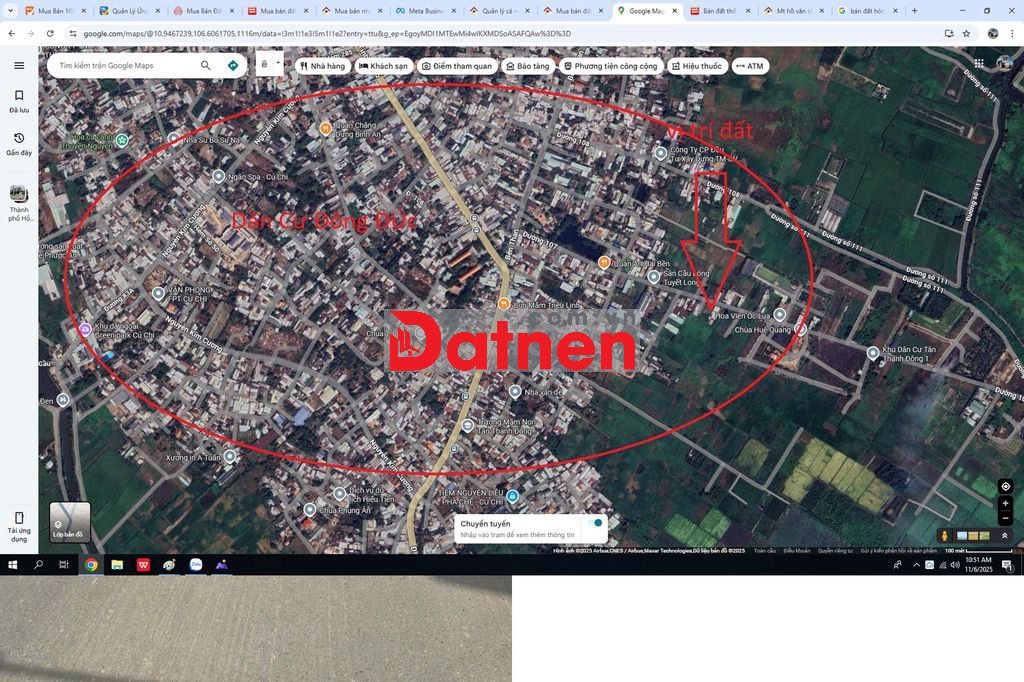Open the Google Maps hamburger menu

pos(19,65)
